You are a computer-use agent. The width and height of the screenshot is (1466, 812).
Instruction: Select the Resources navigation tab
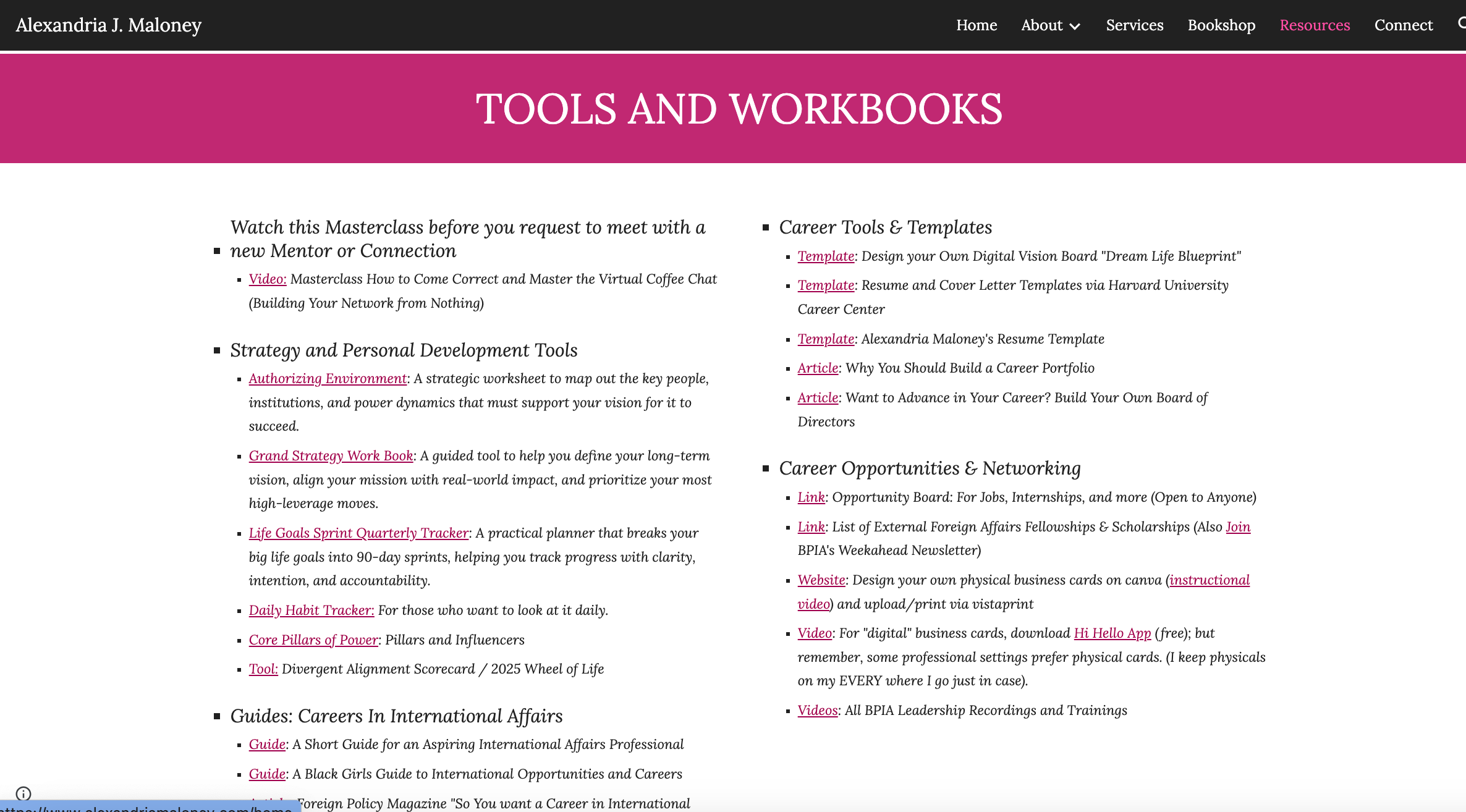point(1315,25)
